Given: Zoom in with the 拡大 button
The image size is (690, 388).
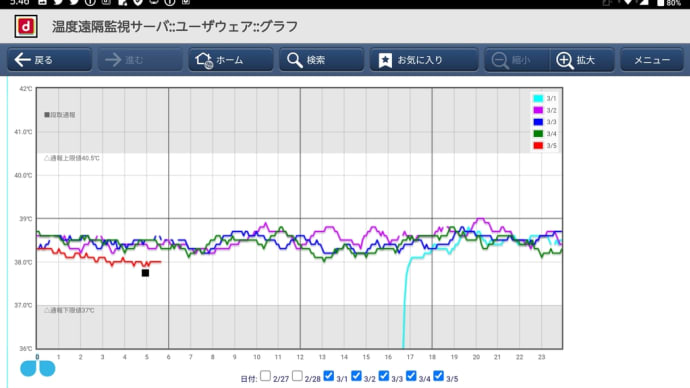Looking at the screenshot, I should [x=582, y=59].
